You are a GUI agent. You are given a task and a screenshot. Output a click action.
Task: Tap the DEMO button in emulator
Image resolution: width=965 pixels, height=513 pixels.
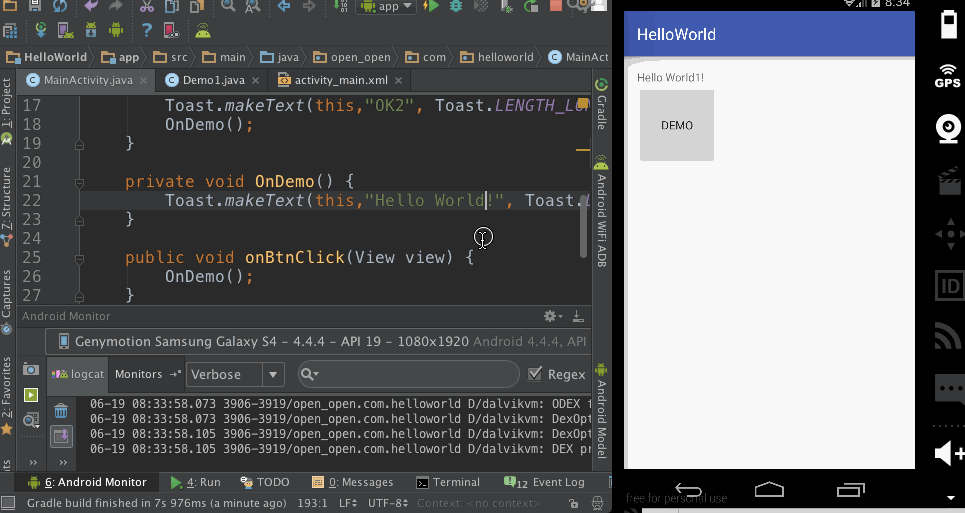(677, 125)
